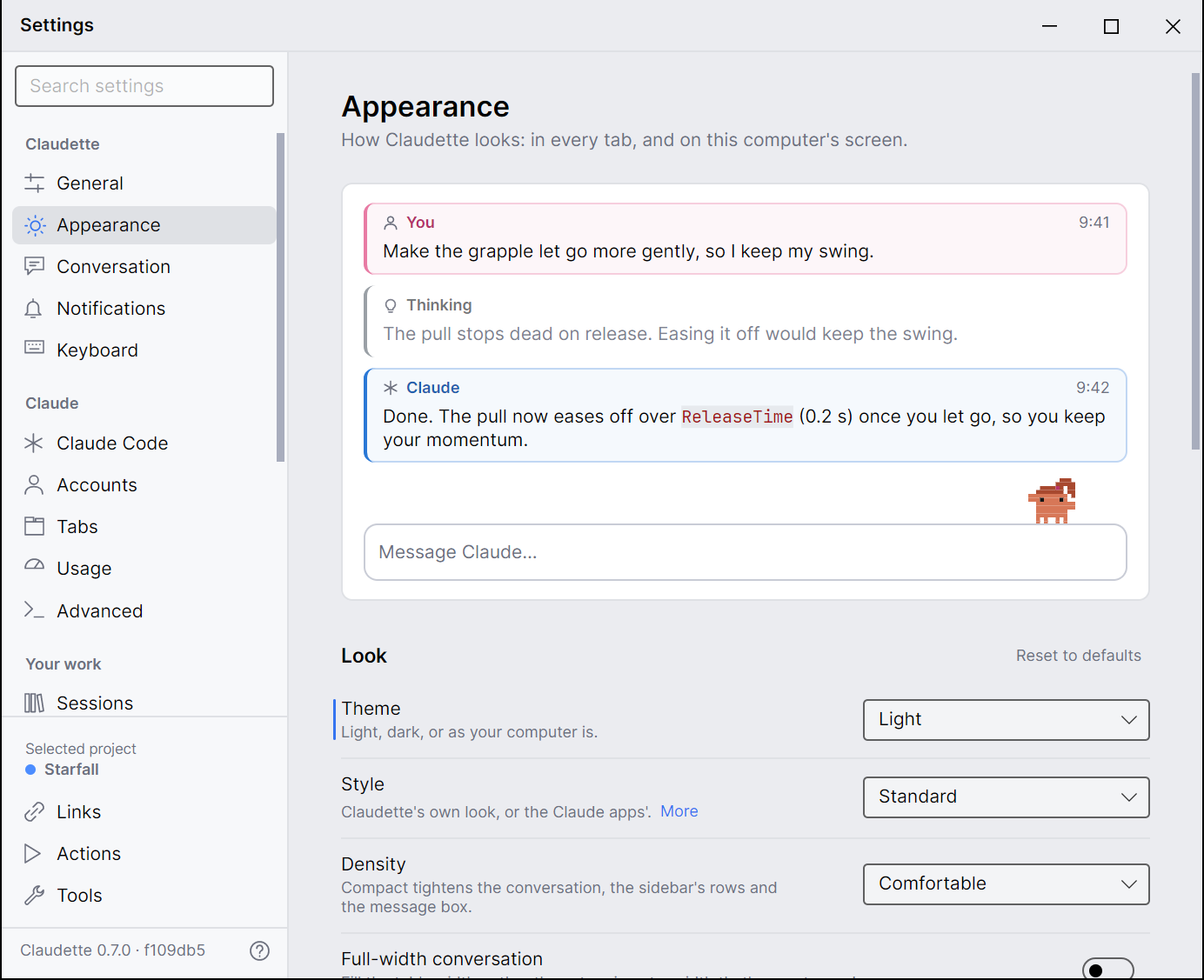Click the main content vertical scrollbar
Image resolution: width=1204 pixels, height=980 pixels.
tap(1195, 261)
